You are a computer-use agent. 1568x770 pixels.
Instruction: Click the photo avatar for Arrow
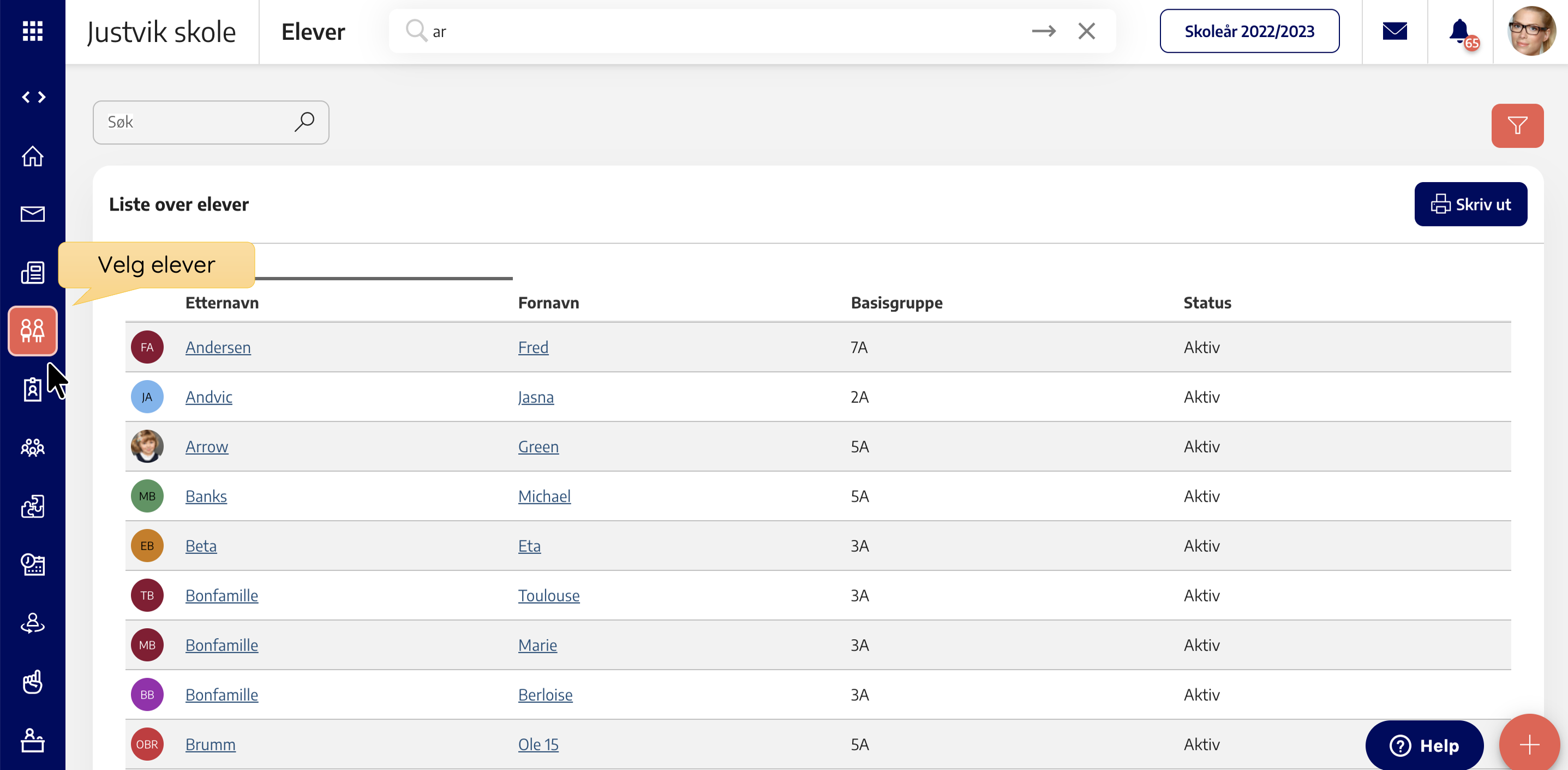pyautogui.click(x=147, y=447)
